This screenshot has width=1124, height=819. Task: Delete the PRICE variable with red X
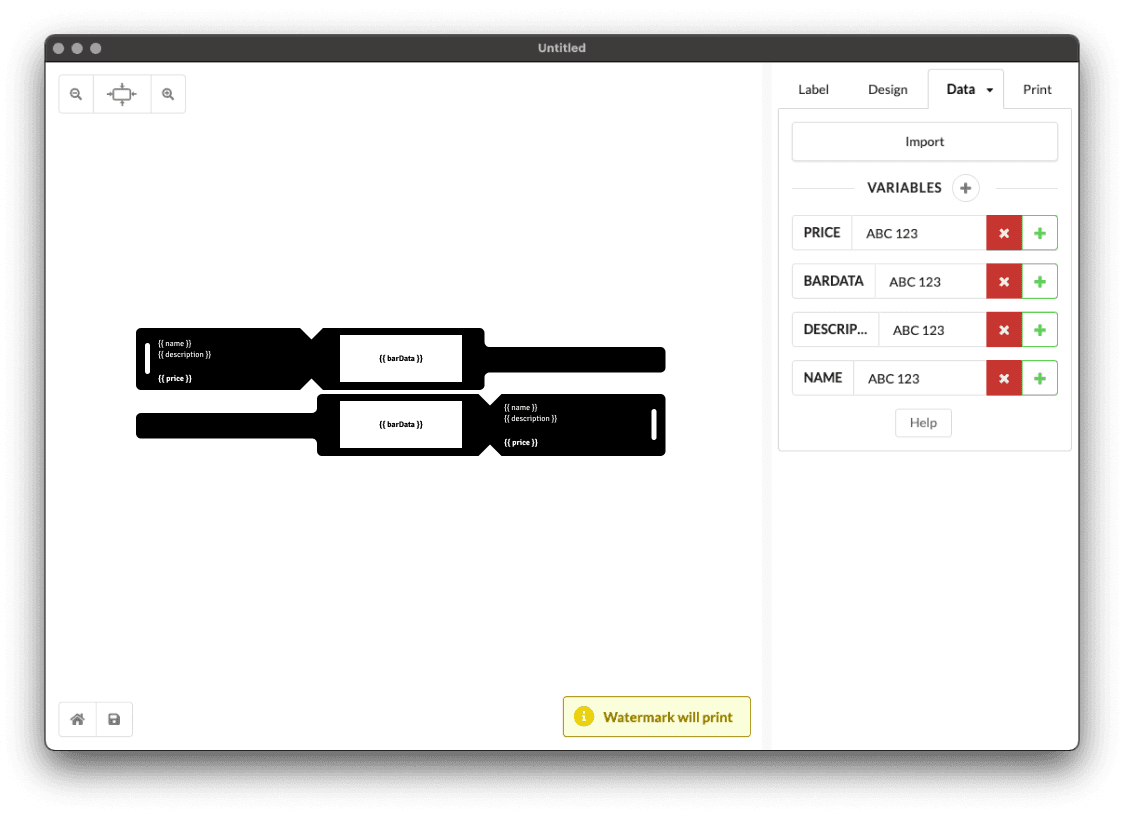pos(1004,233)
